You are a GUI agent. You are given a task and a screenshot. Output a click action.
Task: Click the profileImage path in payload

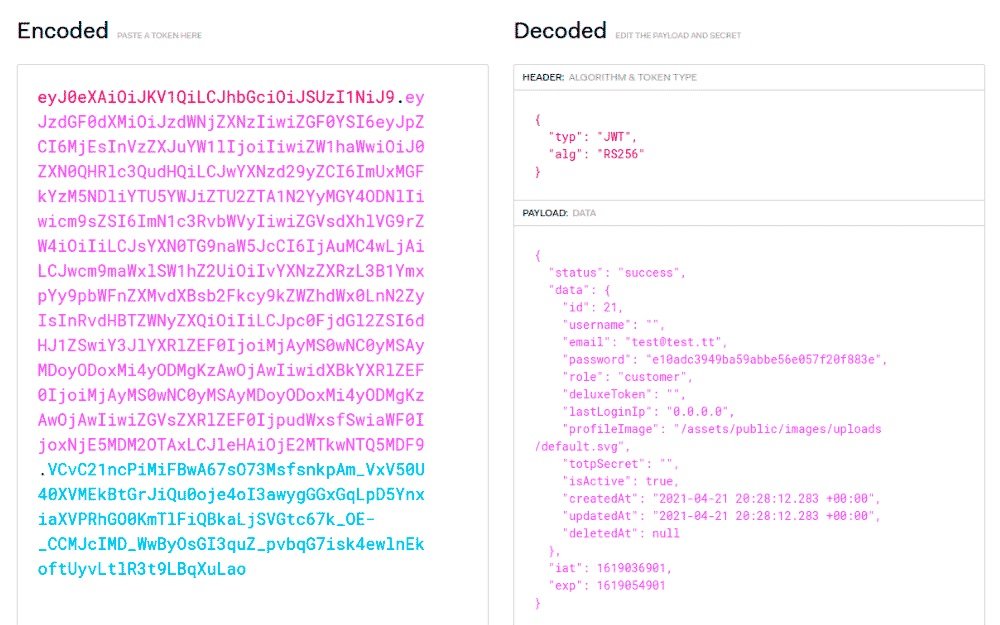coord(708,438)
